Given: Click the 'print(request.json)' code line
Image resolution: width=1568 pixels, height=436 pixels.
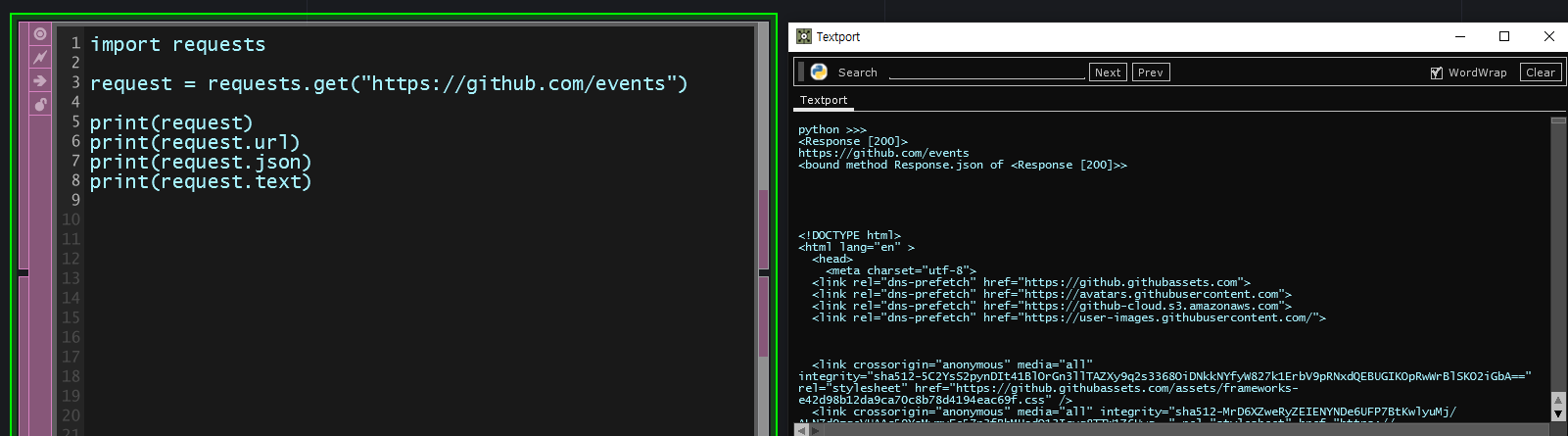Looking at the screenshot, I should (x=201, y=162).
